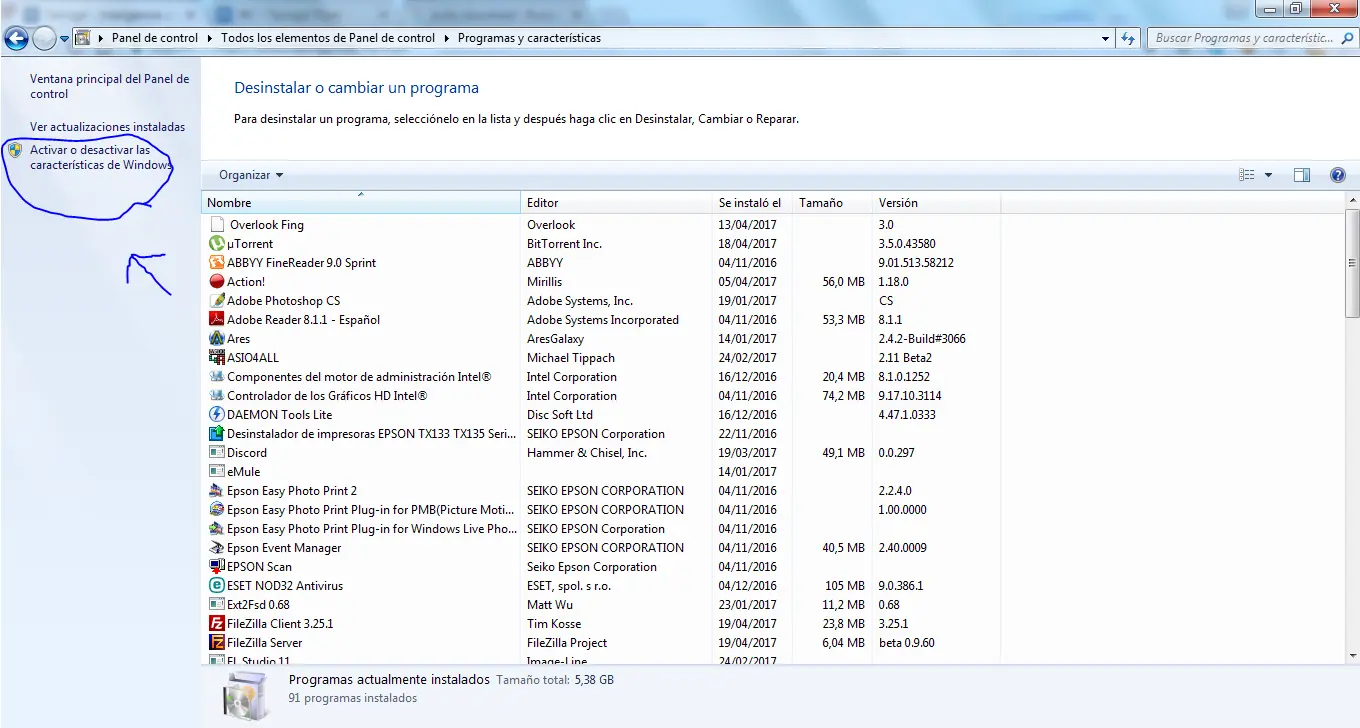The height and width of the screenshot is (728, 1360).
Task: Open the recent pages dropdown arrow
Action: pos(64,39)
